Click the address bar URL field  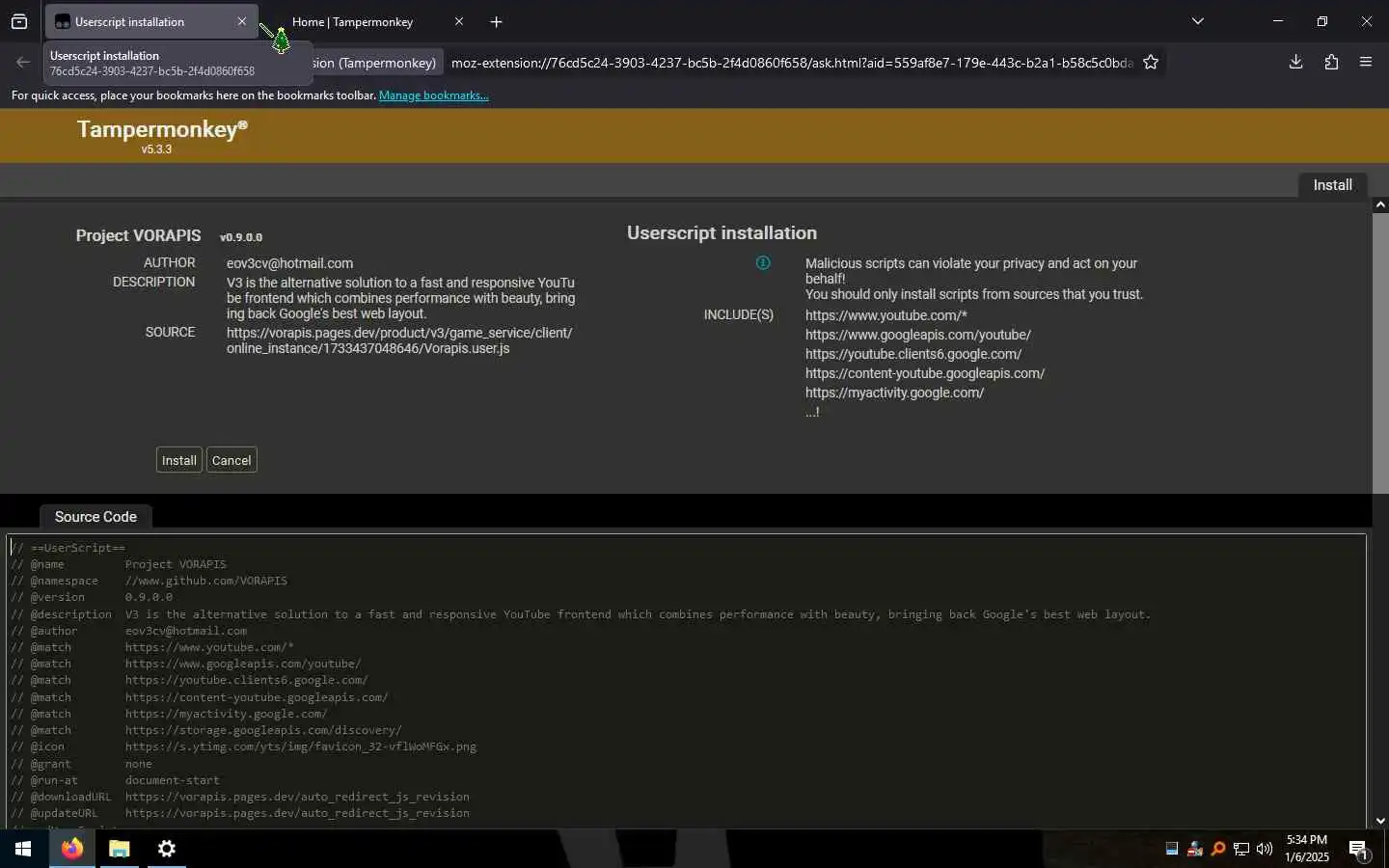point(791,63)
